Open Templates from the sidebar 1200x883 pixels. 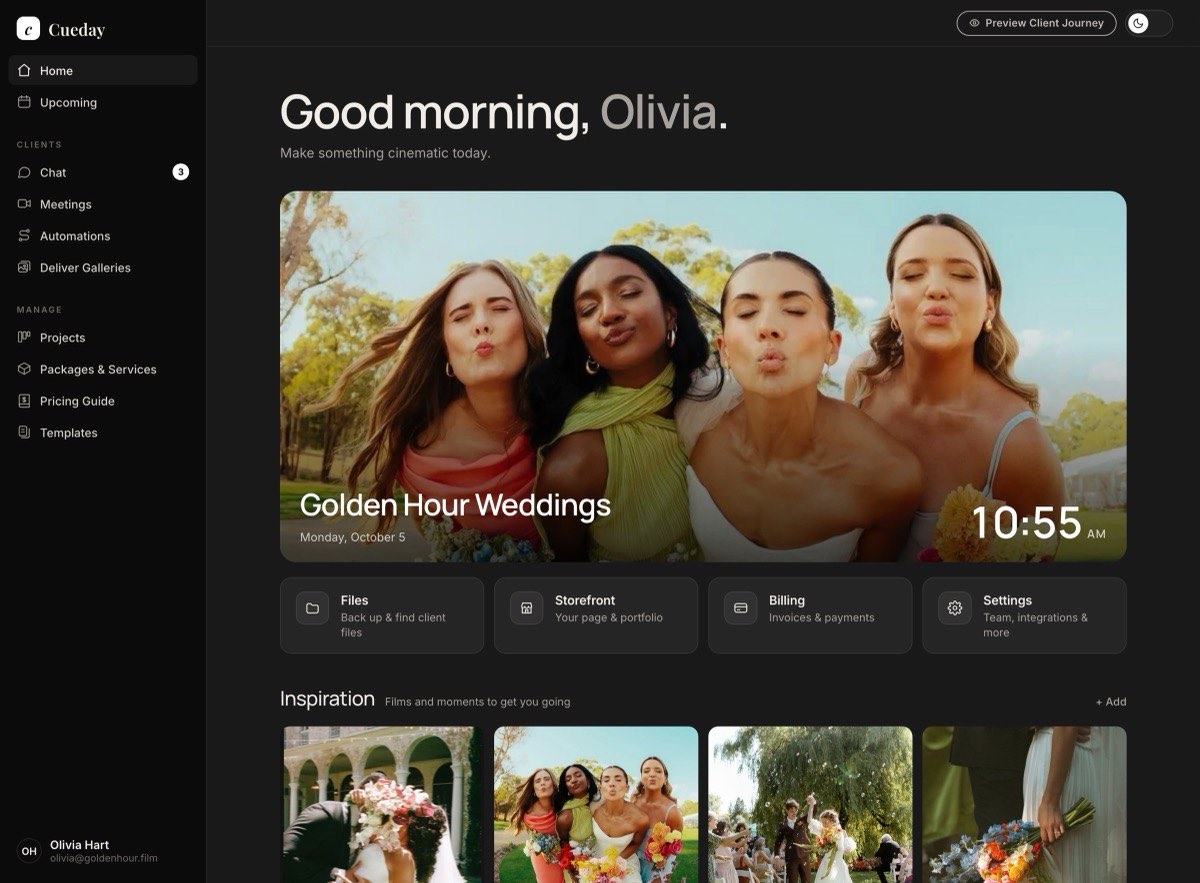(x=103, y=433)
